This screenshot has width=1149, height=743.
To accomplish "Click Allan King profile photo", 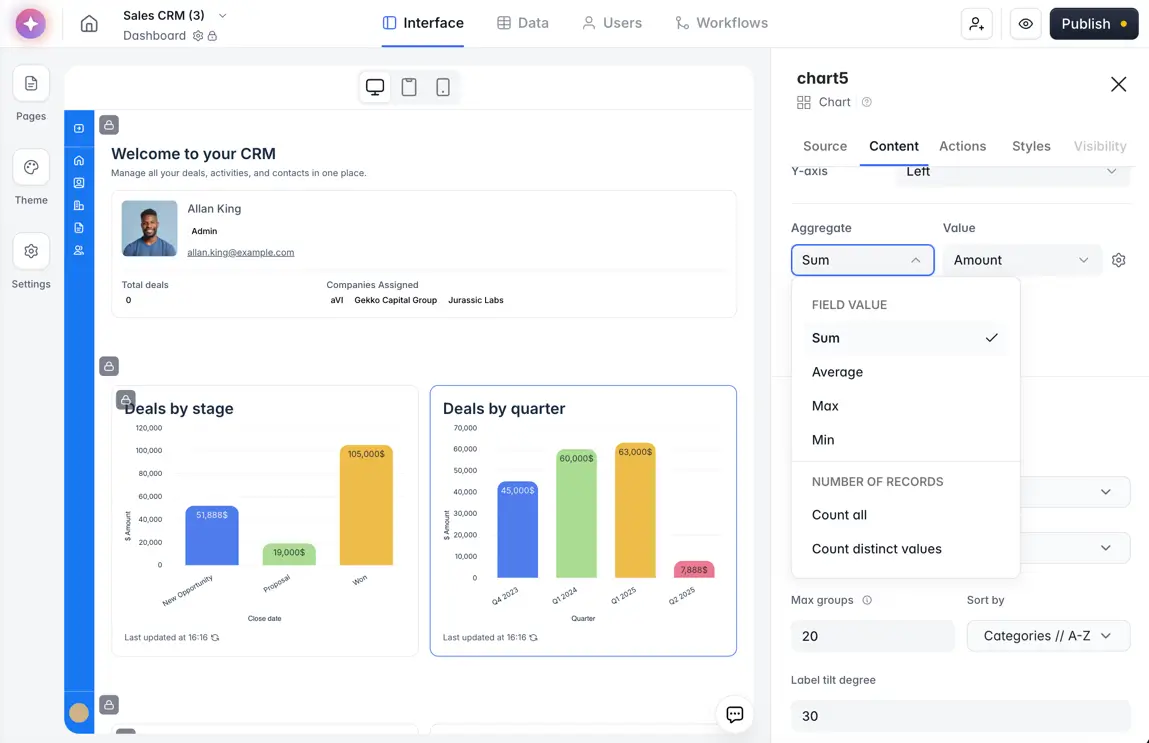I will point(149,228).
